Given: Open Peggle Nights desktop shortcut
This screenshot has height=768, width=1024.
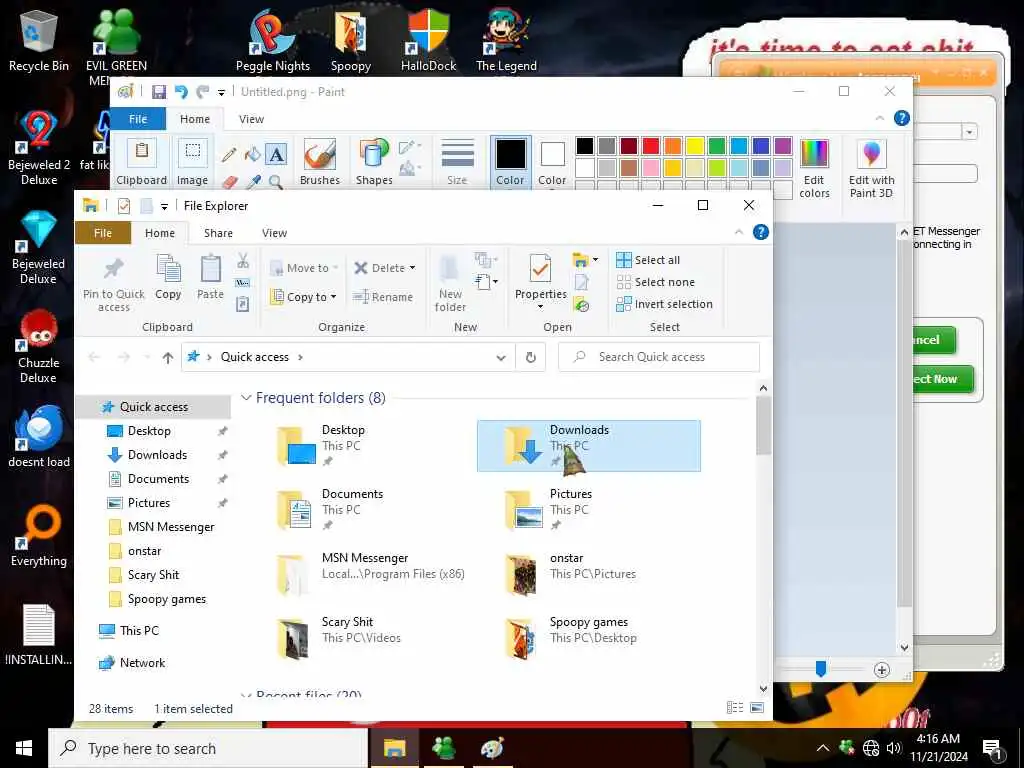Looking at the screenshot, I should click(272, 40).
